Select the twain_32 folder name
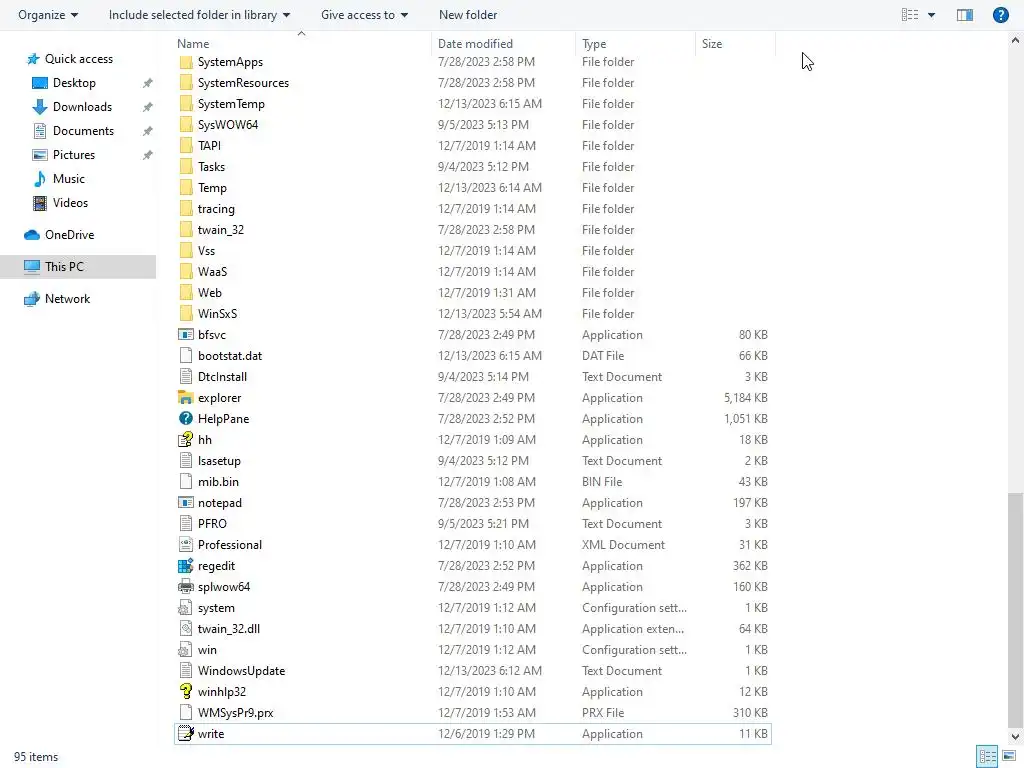Image resolution: width=1024 pixels, height=768 pixels. (x=221, y=230)
